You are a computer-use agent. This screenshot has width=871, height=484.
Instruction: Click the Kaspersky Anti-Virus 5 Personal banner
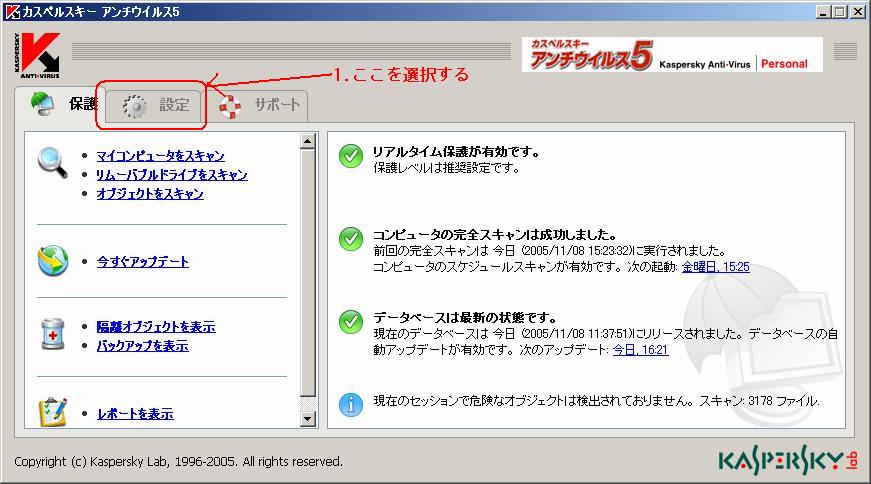pos(672,54)
